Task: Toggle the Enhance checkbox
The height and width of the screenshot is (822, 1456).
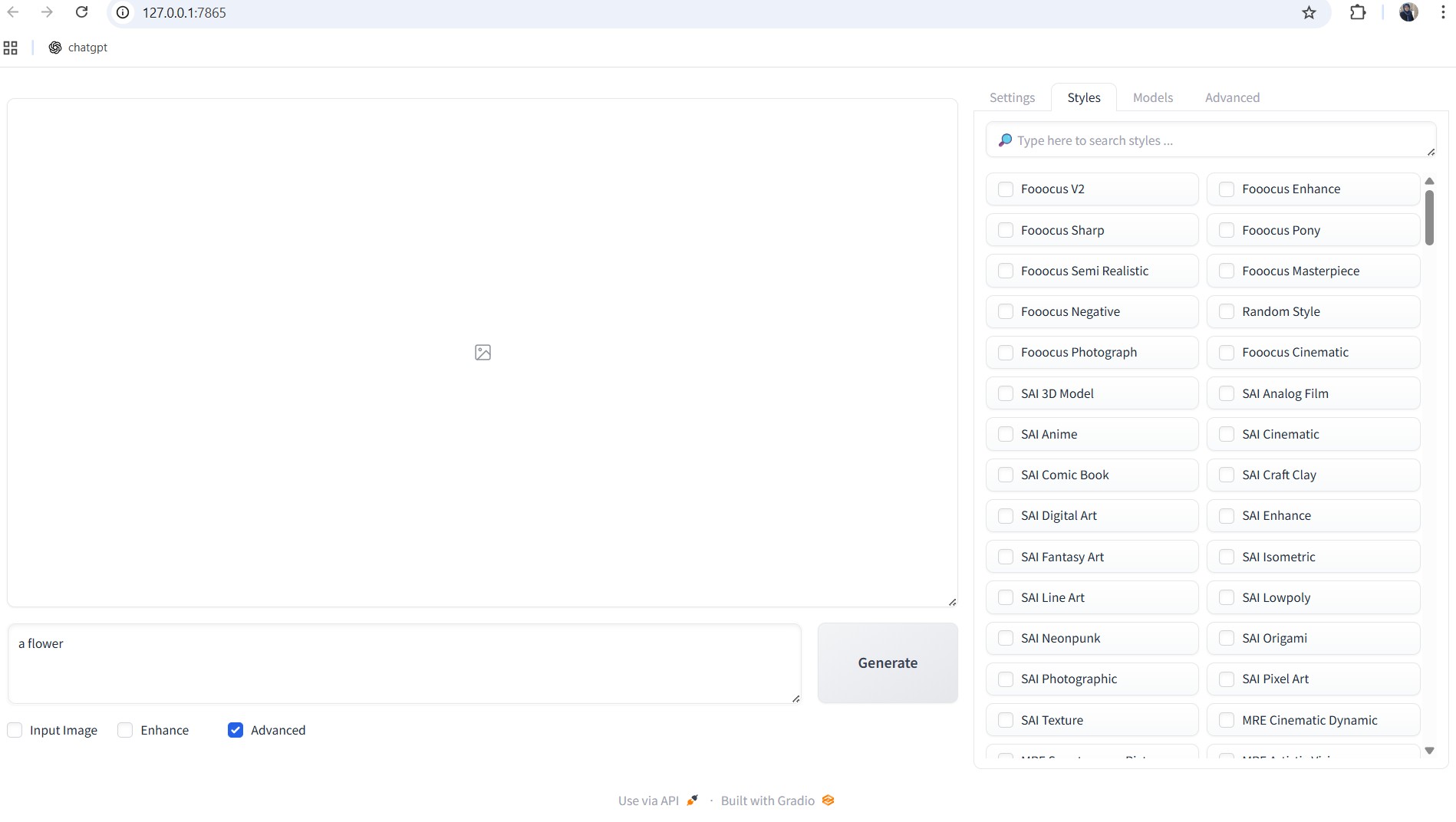Action: [125, 730]
